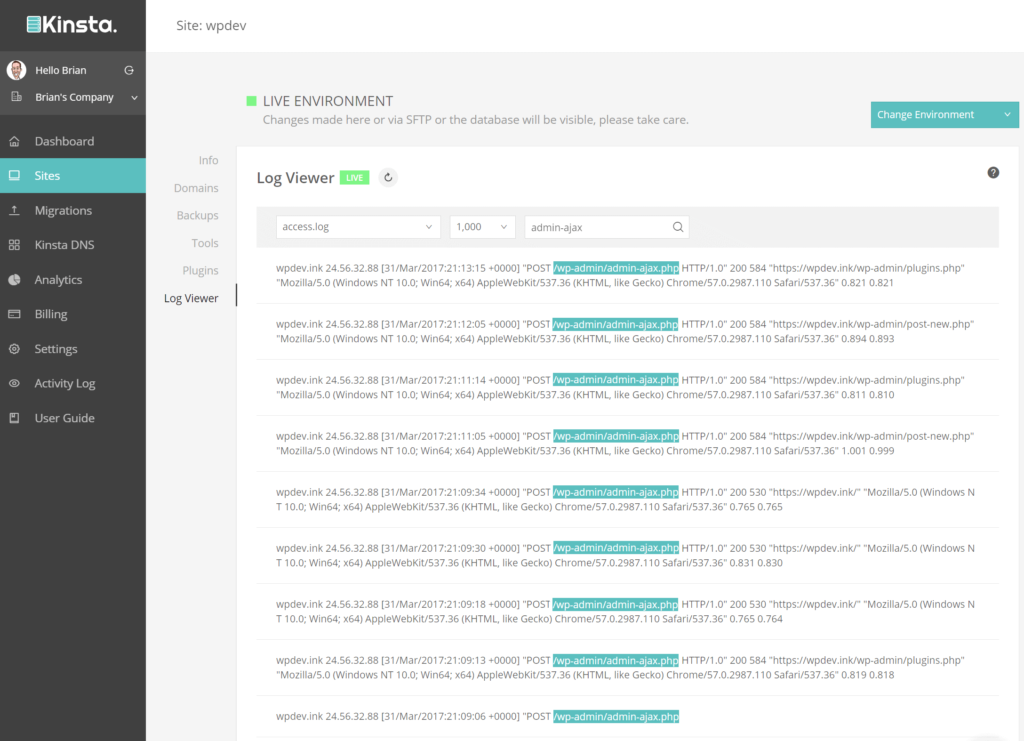Open the Backups tab
Viewport: 1024px width, 741px height.
point(197,215)
